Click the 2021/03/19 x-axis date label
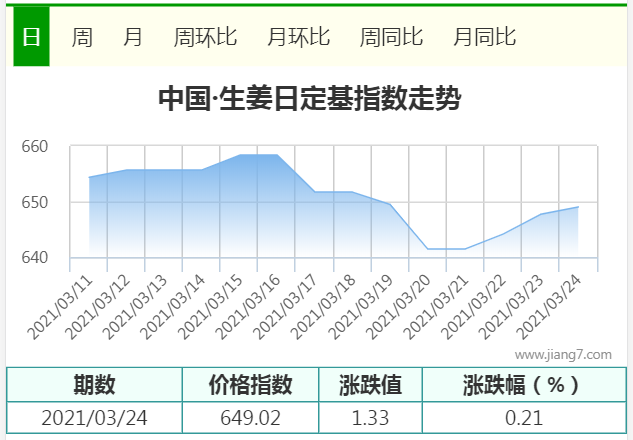Viewport: 633px width, 440px height. click(x=361, y=308)
